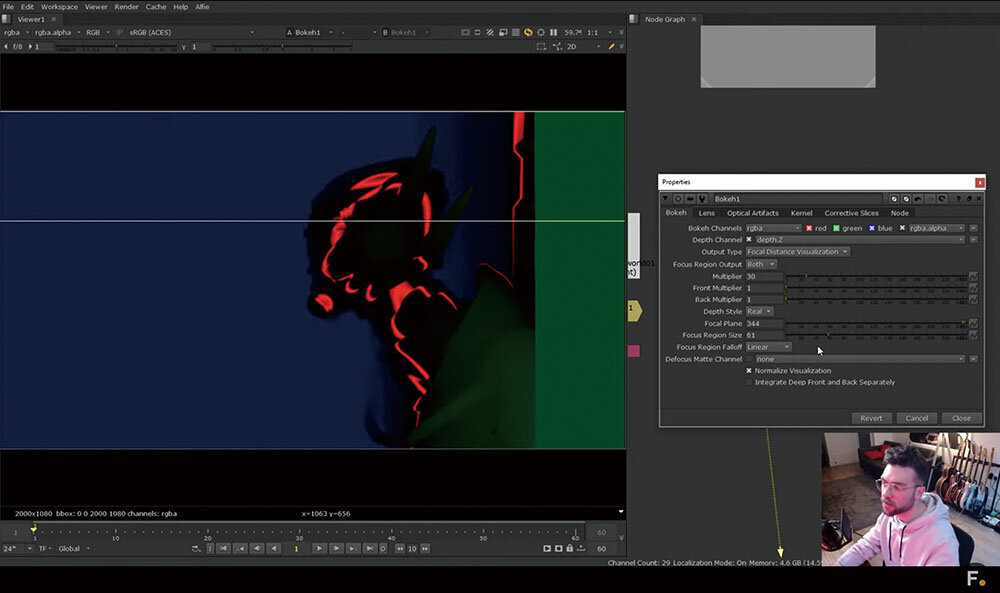
Task: Click the play forward button in timeline
Action: 319,548
